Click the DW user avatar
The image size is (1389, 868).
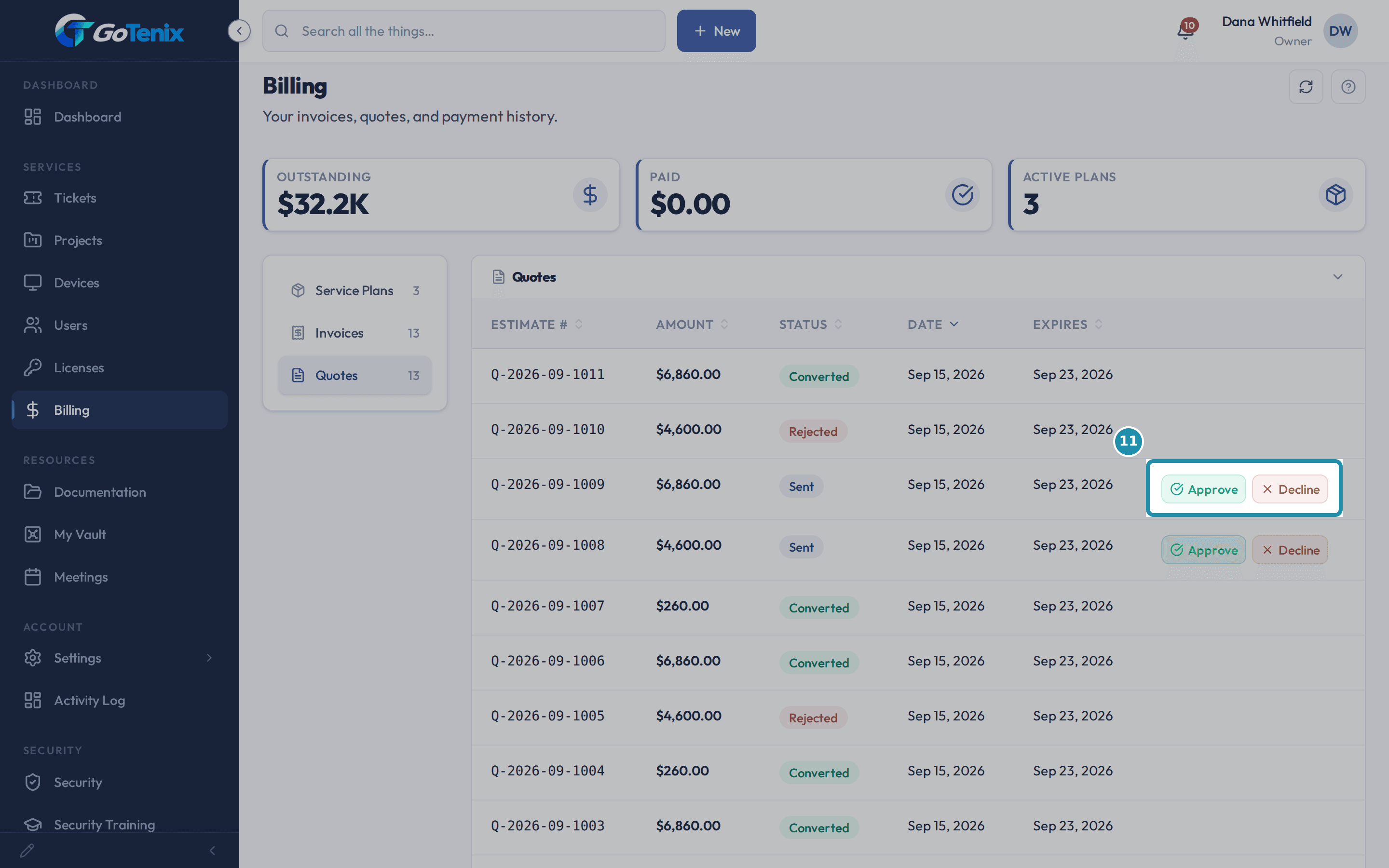tap(1340, 31)
